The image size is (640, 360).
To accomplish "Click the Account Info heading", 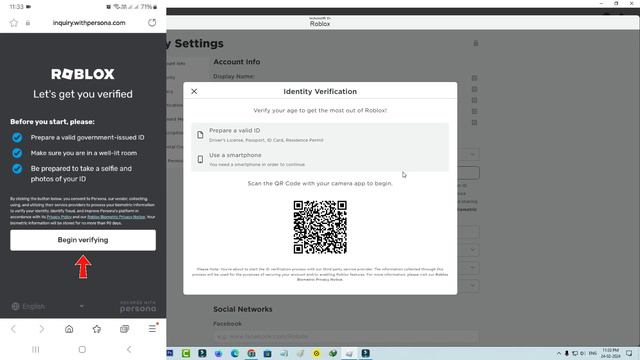I will point(237,62).
